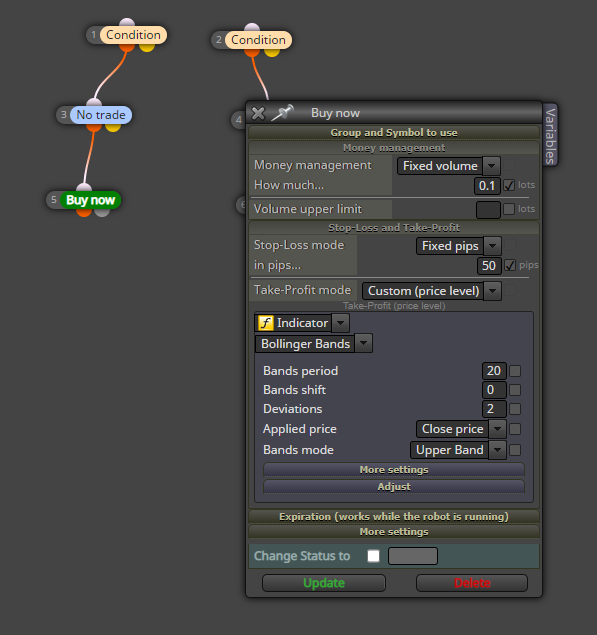Pin the Buy now panel
Viewport: 597px width, 635px height.
pyautogui.click(x=282, y=113)
